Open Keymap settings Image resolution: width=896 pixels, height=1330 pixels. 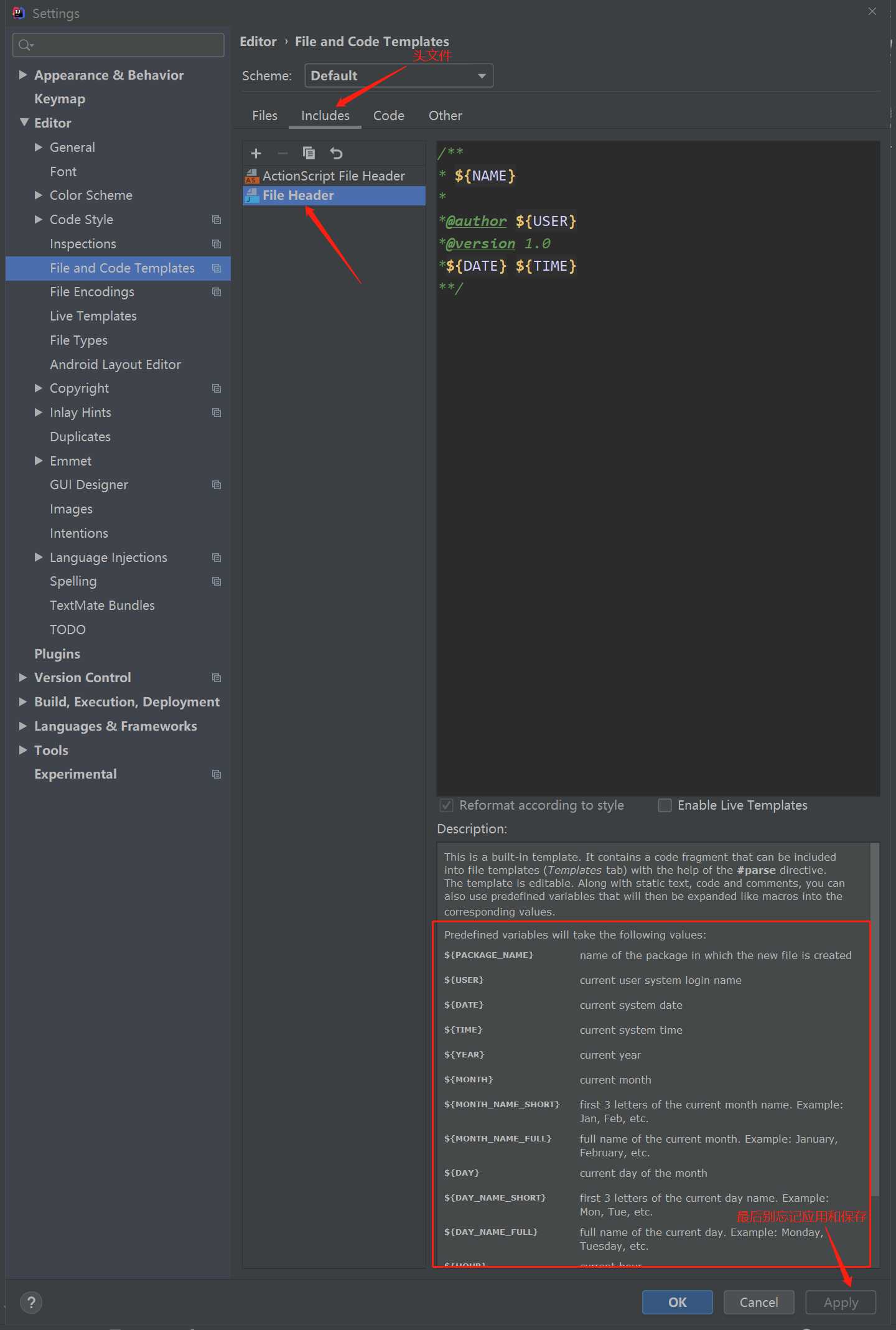pyautogui.click(x=60, y=99)
